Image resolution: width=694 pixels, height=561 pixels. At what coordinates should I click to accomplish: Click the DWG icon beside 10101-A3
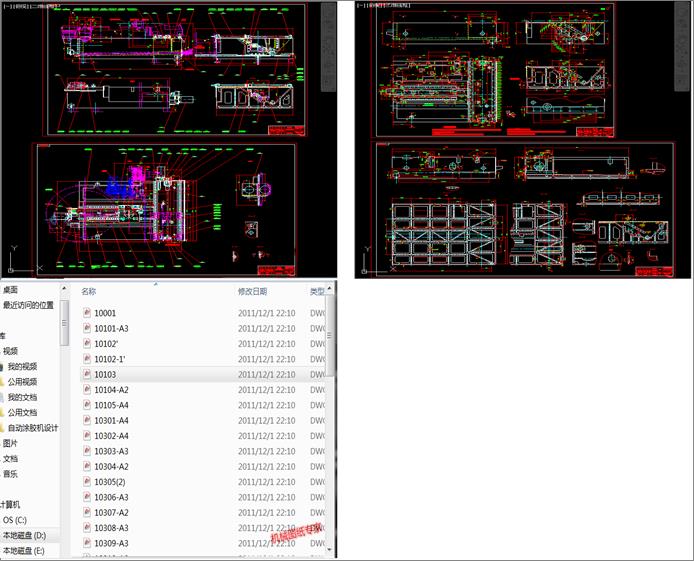click(87, 328)
